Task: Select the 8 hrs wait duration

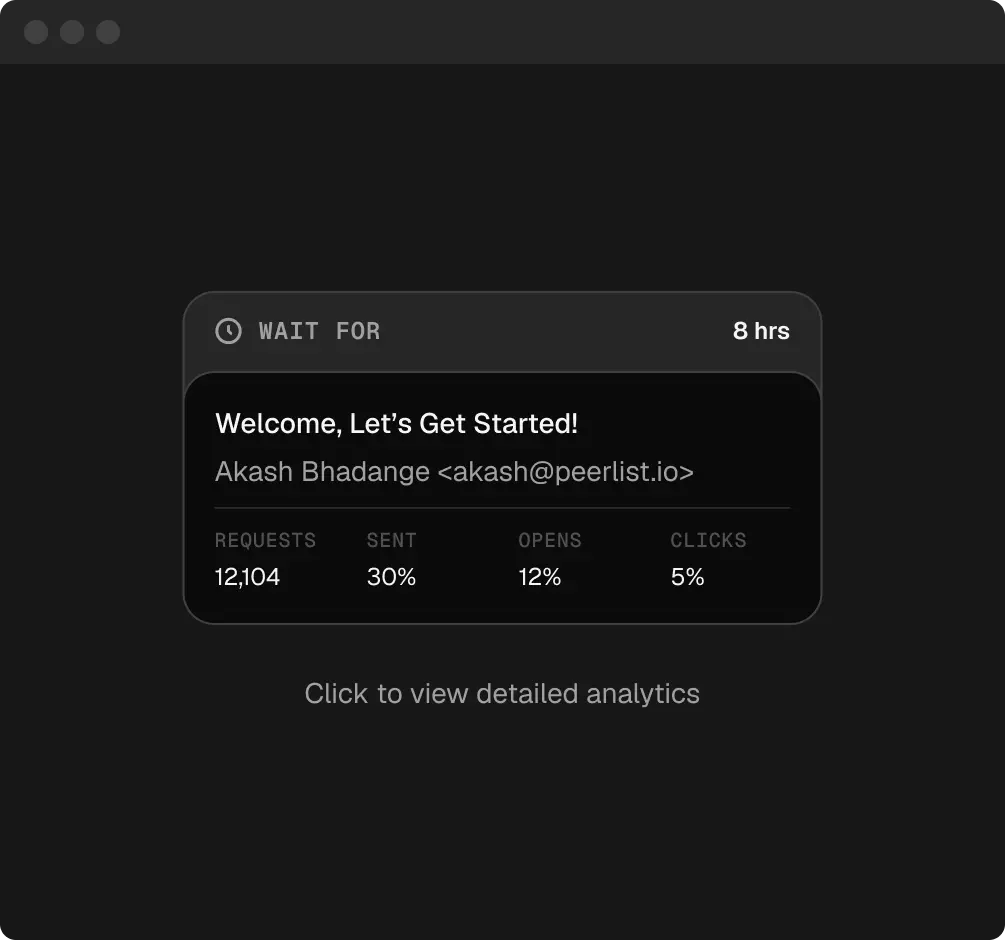Action: 761,331
